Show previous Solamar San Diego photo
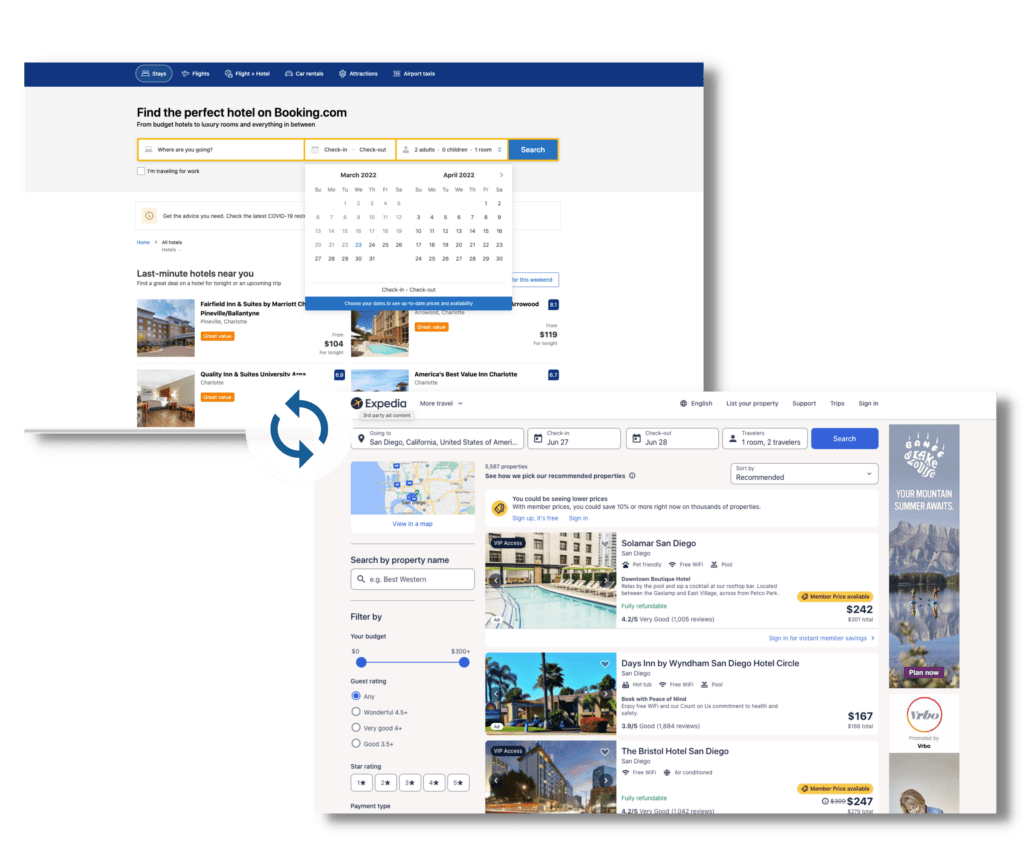This screenshot has height=858, width=1024. pos(496,580)
